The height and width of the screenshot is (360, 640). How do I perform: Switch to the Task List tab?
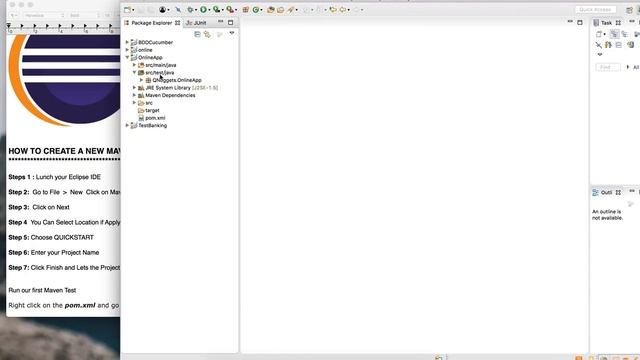(607, 23)
